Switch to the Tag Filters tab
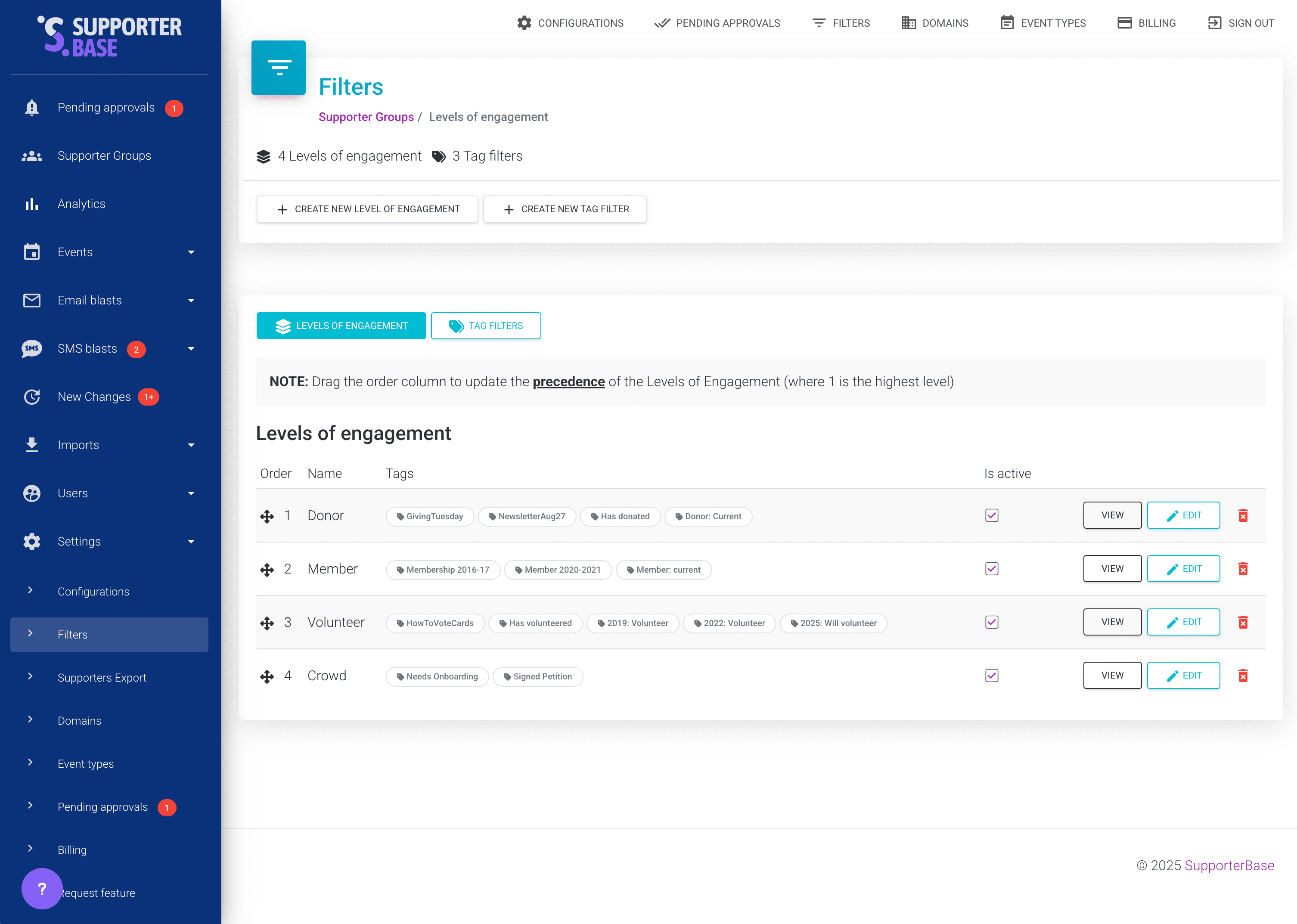Screen dimensions: 1297x924 click(486, 326)
